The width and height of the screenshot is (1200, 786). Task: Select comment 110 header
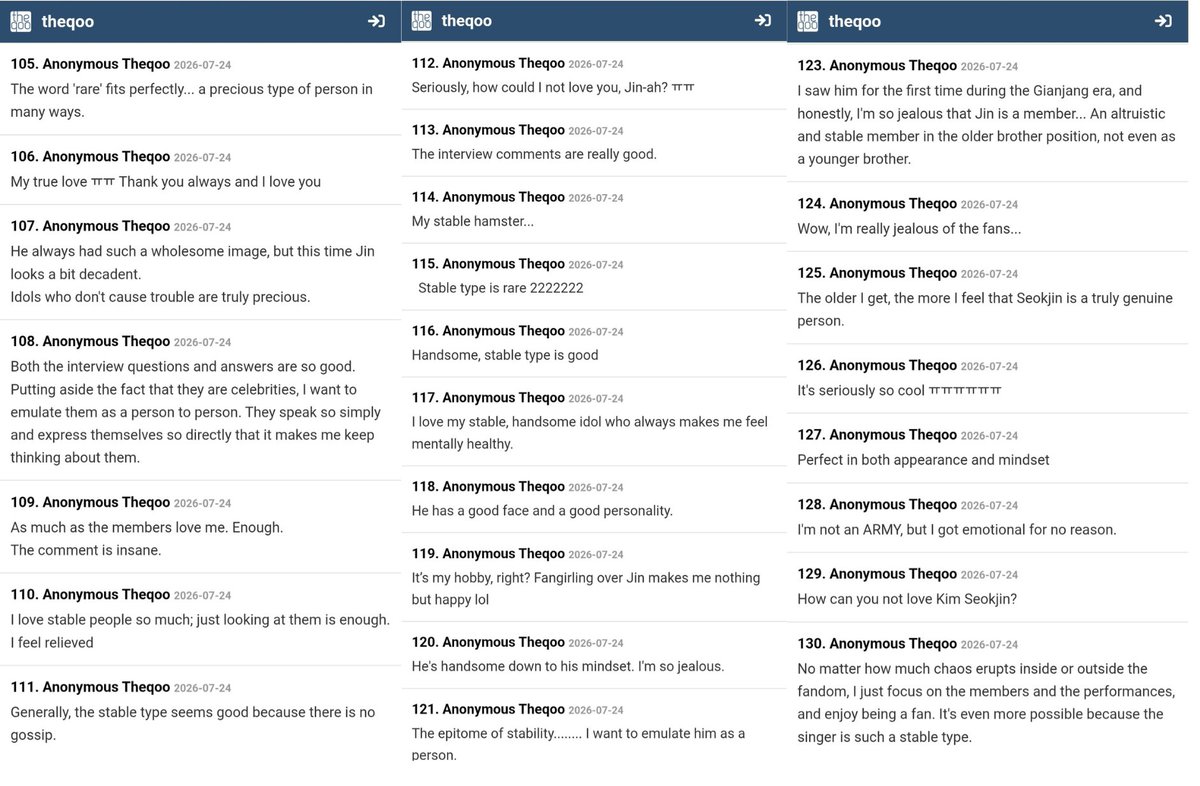click(121, 595)
